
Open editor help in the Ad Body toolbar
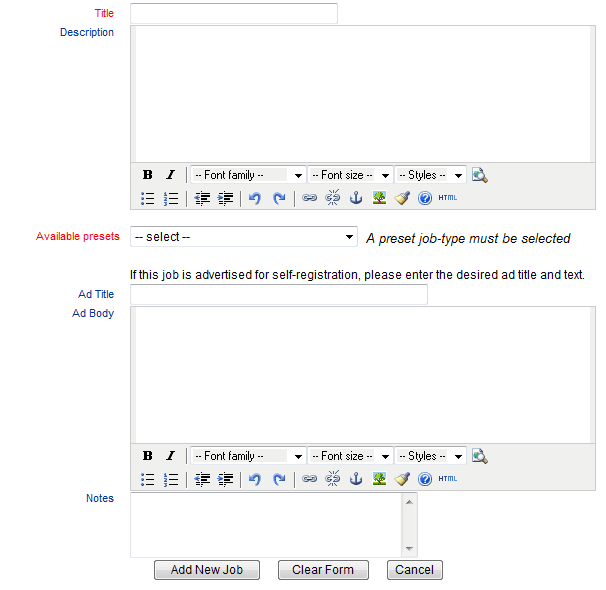(425, 479)
